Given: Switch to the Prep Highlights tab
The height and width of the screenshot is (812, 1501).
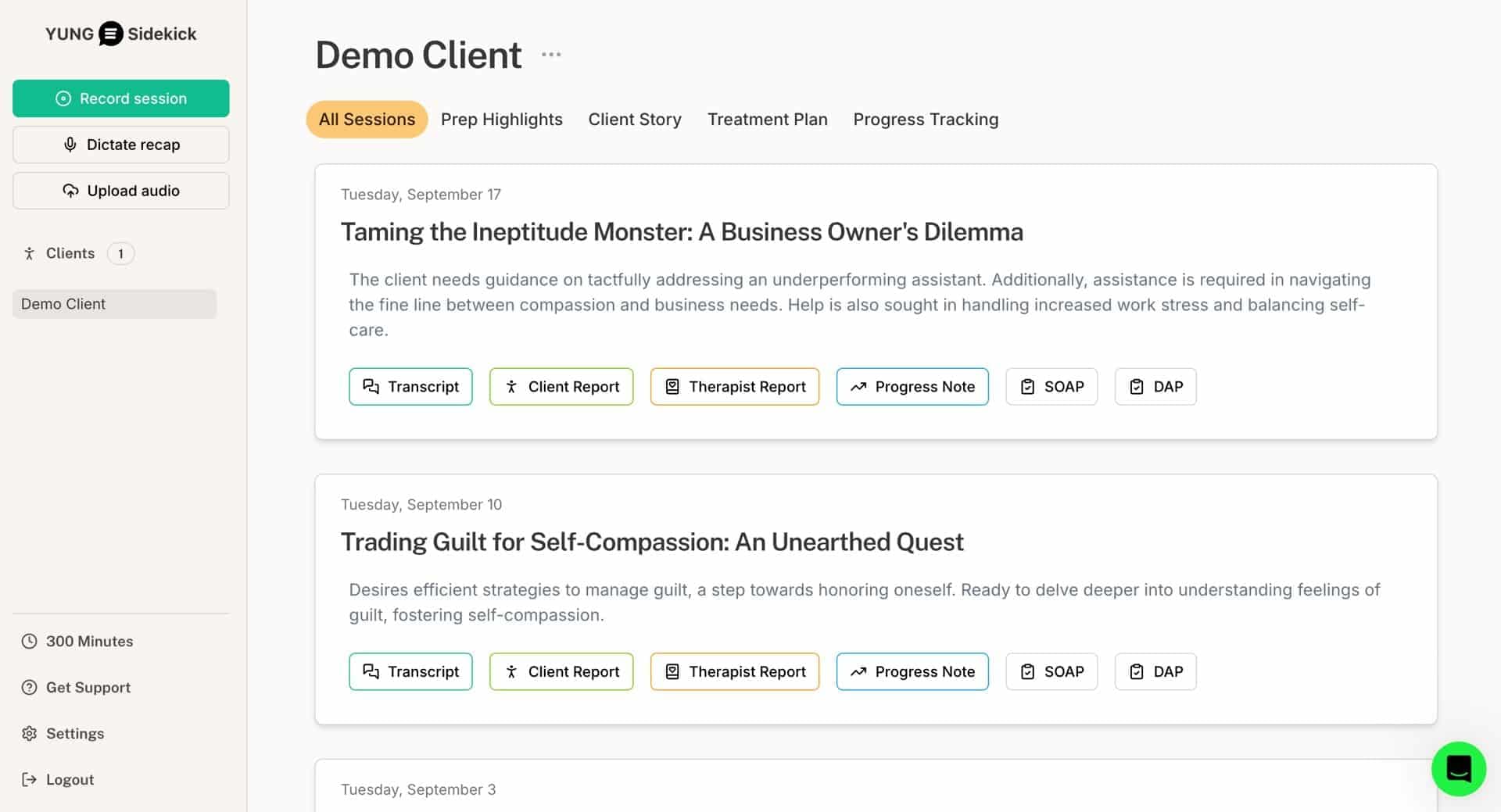Looking at the screenshot, I should pyautogui.click(x=501, y=120).
